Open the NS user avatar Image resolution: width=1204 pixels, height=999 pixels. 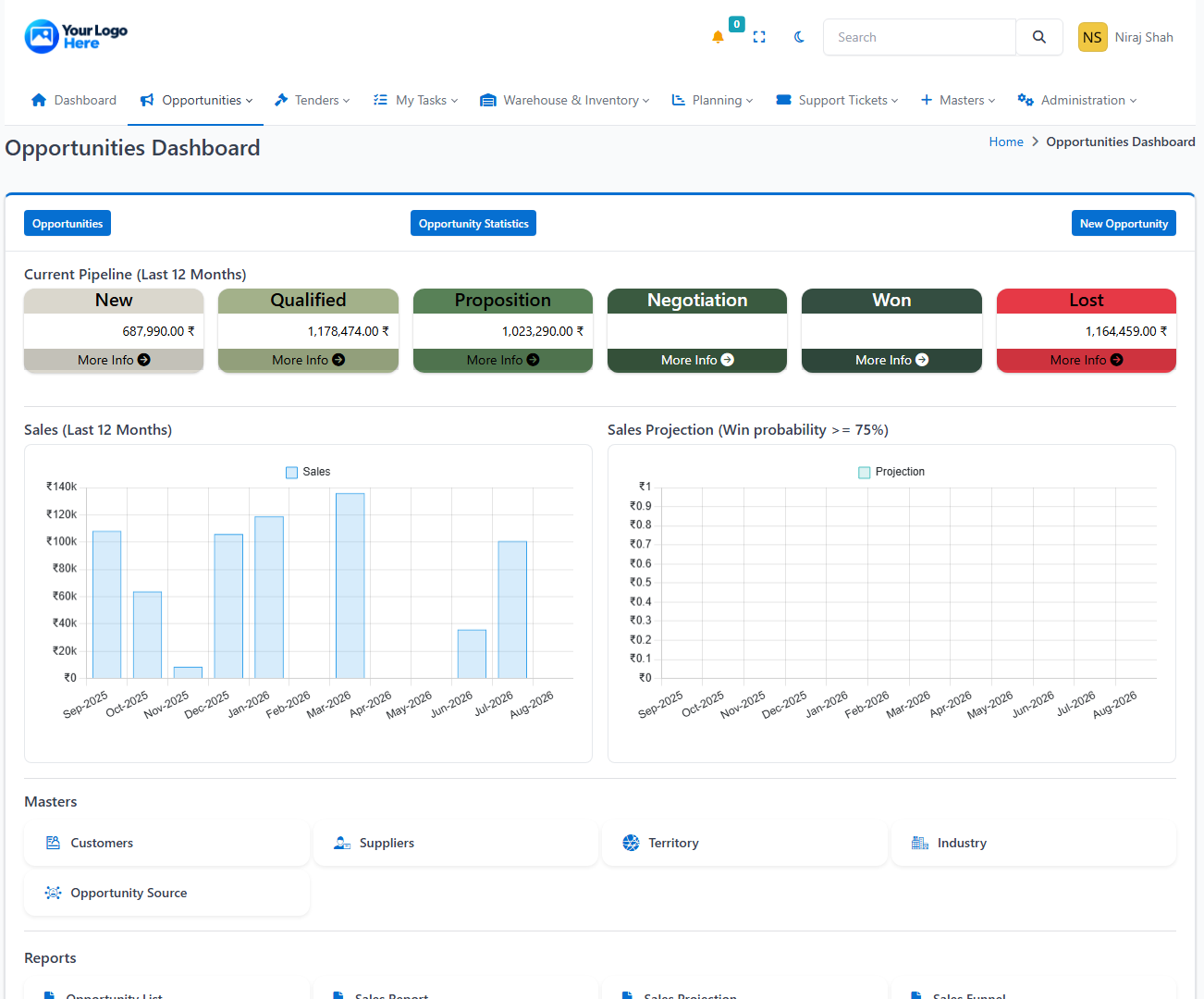pos(1092,37)
